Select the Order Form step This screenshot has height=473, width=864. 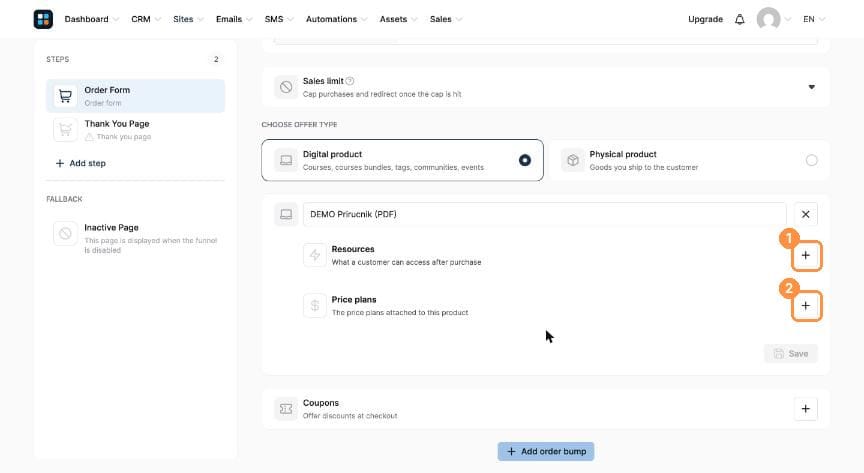[x=136, y=96]
